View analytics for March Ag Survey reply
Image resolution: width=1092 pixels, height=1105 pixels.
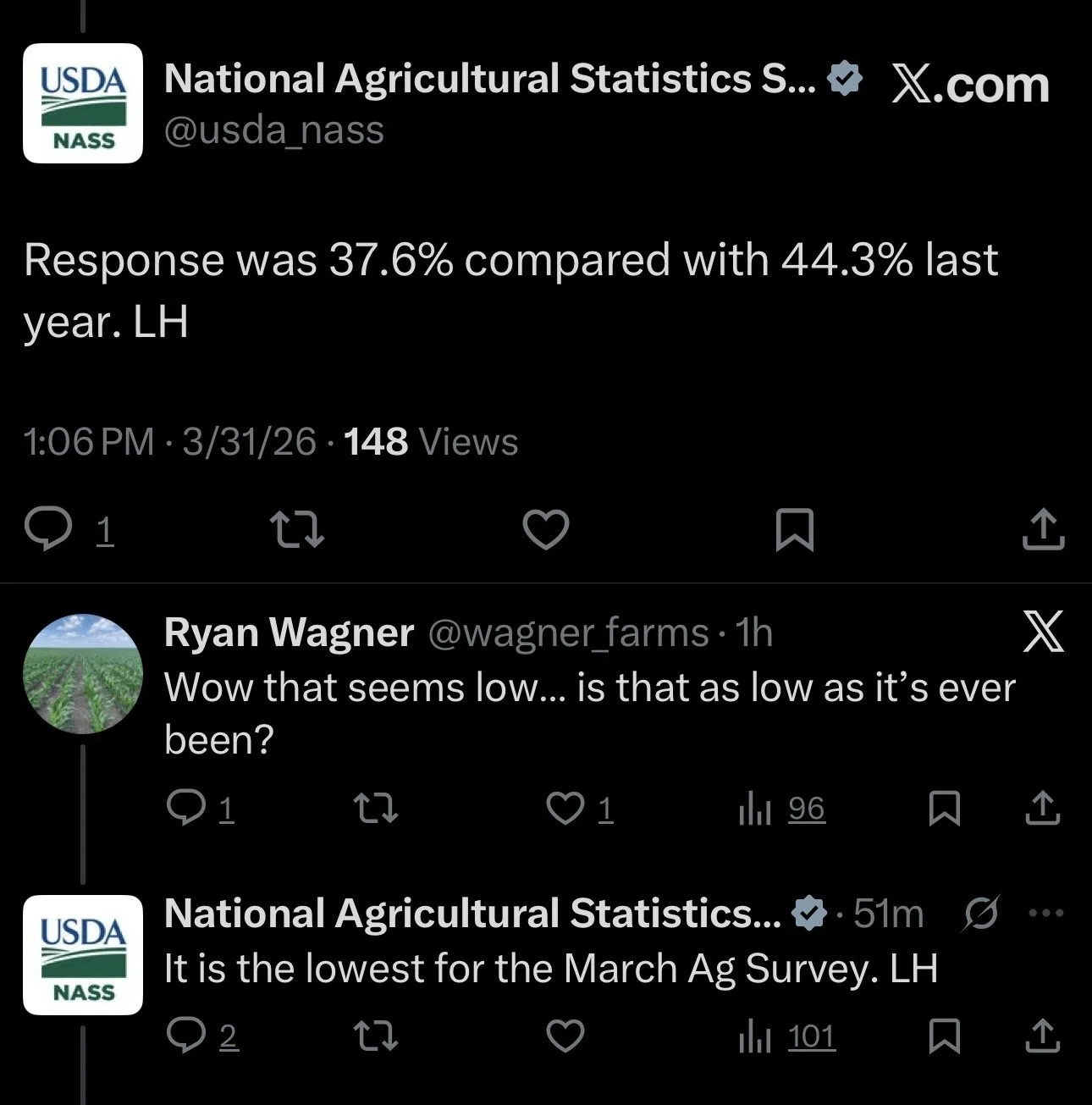pos(755,1036)
